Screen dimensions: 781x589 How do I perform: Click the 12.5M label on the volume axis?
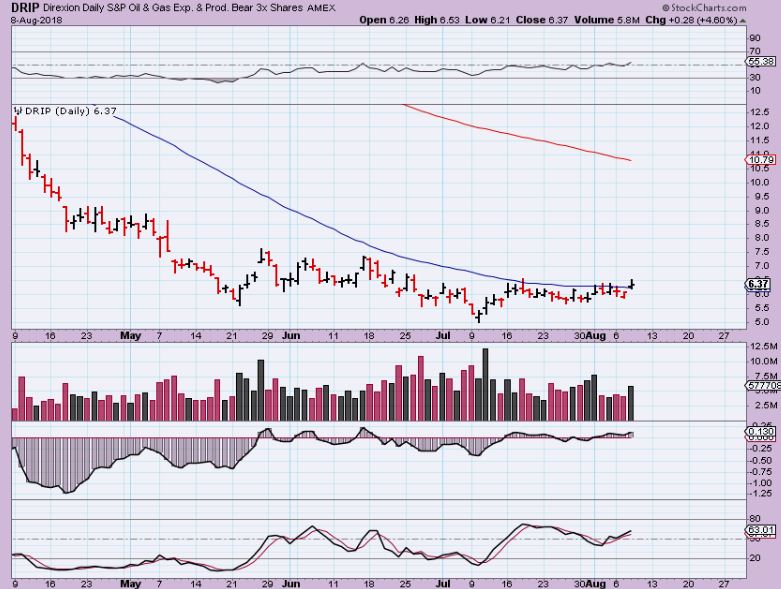764,346
